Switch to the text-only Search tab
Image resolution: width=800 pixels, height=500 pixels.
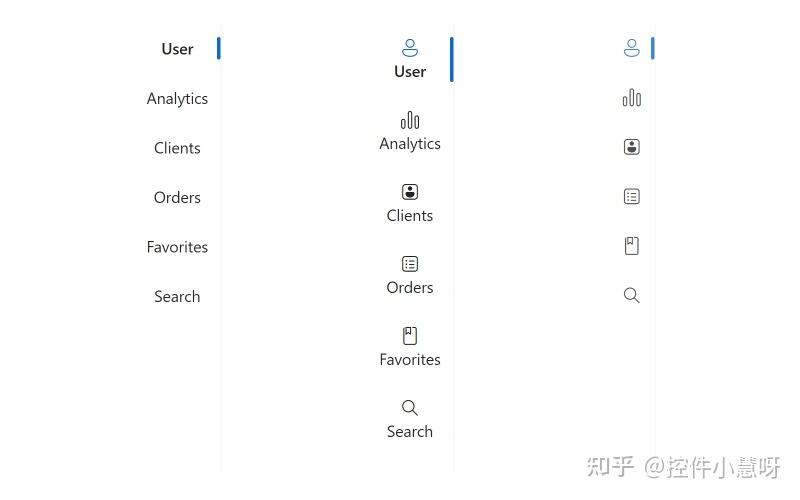tap(177, 297)
